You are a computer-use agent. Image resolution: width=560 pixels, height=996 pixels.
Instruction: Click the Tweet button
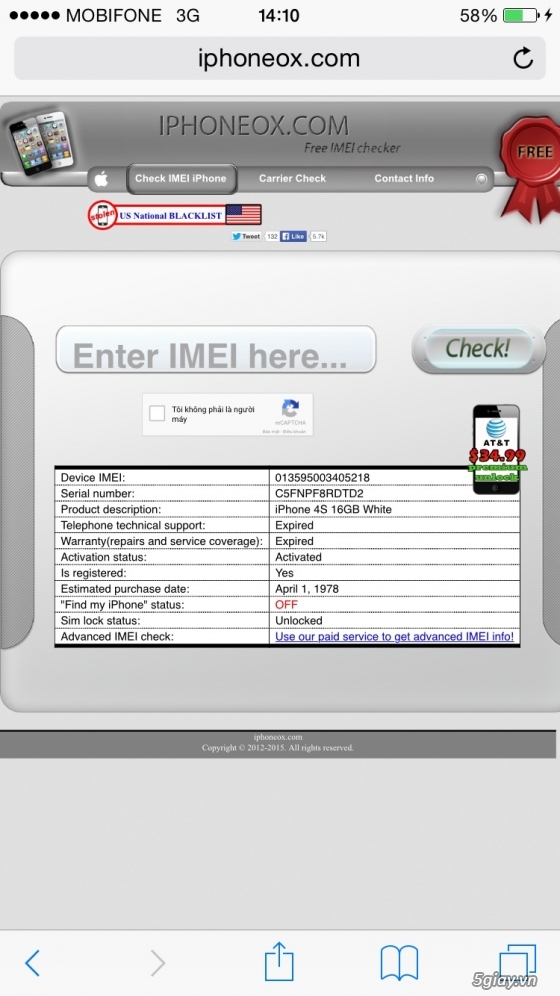[x=246, y=236]
